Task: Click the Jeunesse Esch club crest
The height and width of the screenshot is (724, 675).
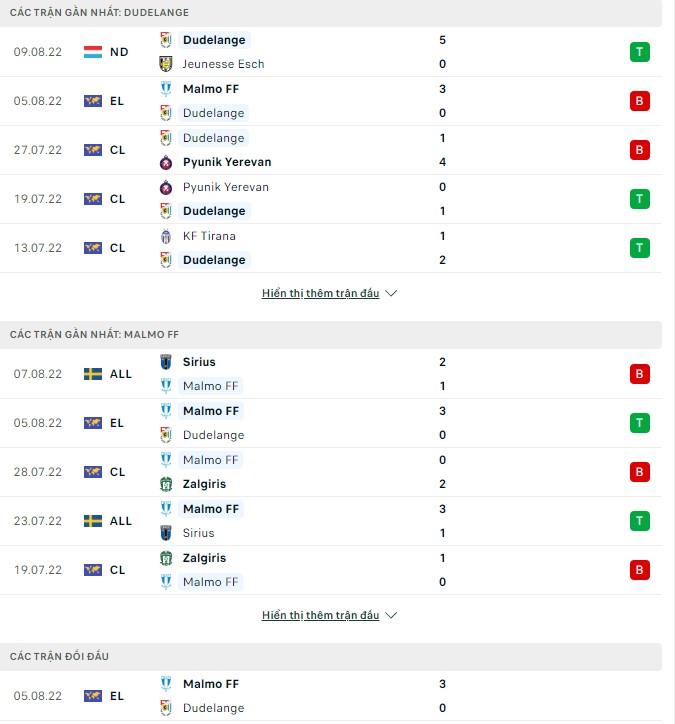Action: click(x=166, y=64)
